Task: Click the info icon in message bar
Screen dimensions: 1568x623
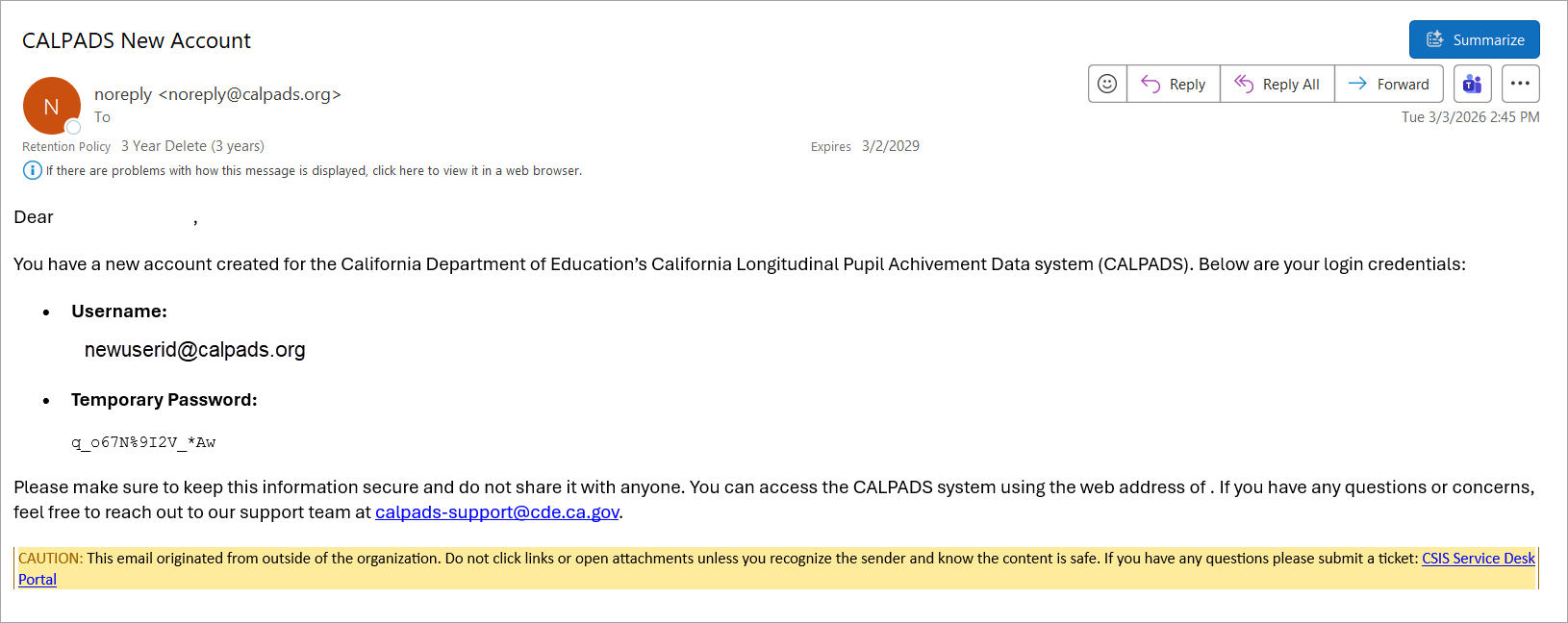Action: click(x=32, y=170)
